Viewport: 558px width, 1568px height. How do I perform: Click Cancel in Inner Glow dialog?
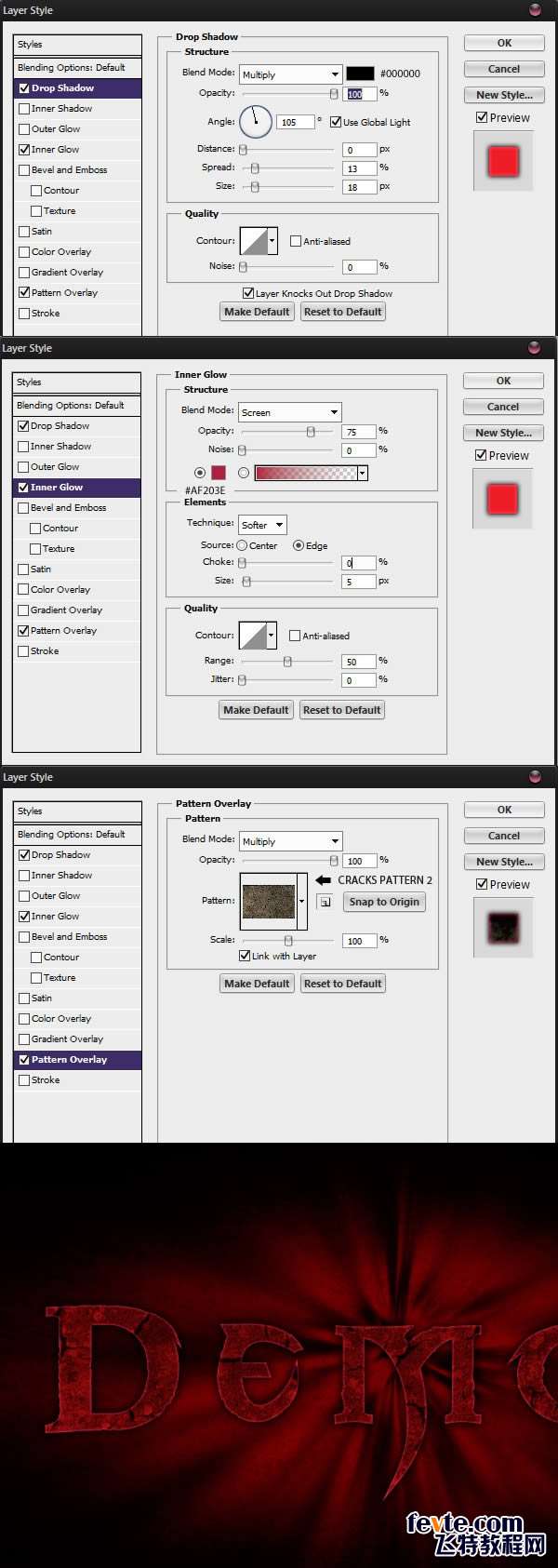tap(503, 407)
